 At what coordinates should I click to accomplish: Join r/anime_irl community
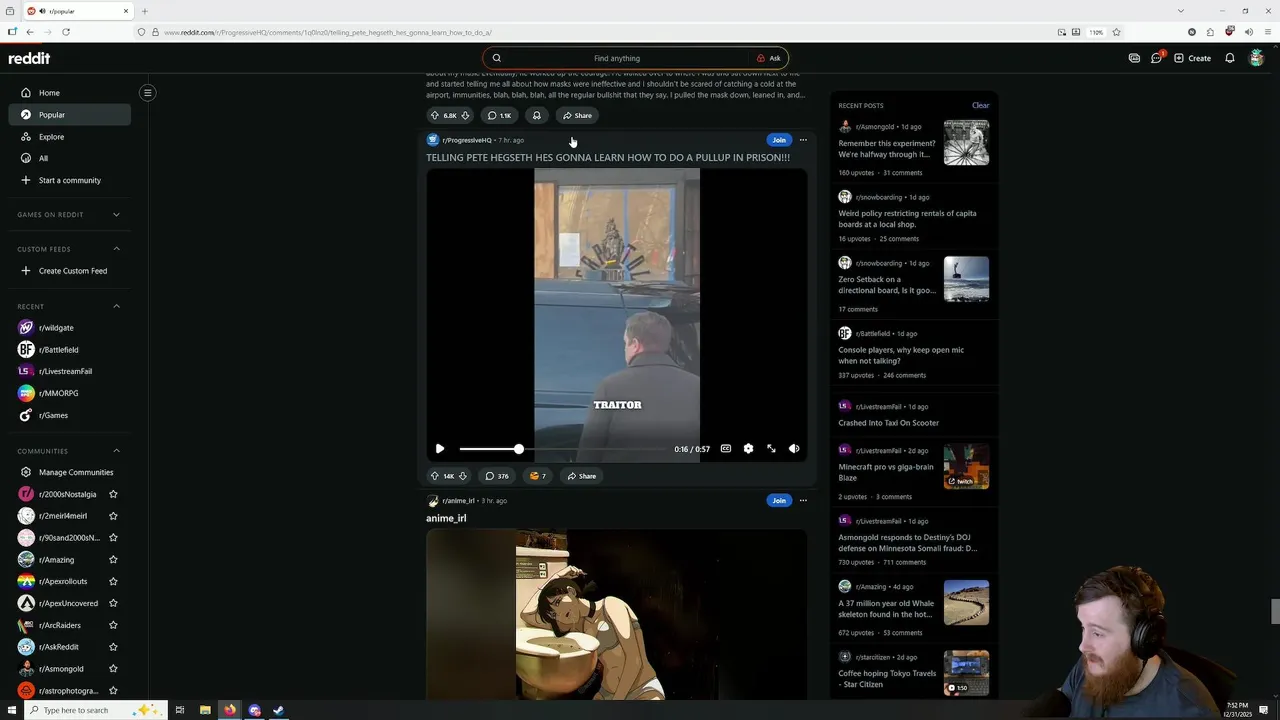click(x=779, y=500)
